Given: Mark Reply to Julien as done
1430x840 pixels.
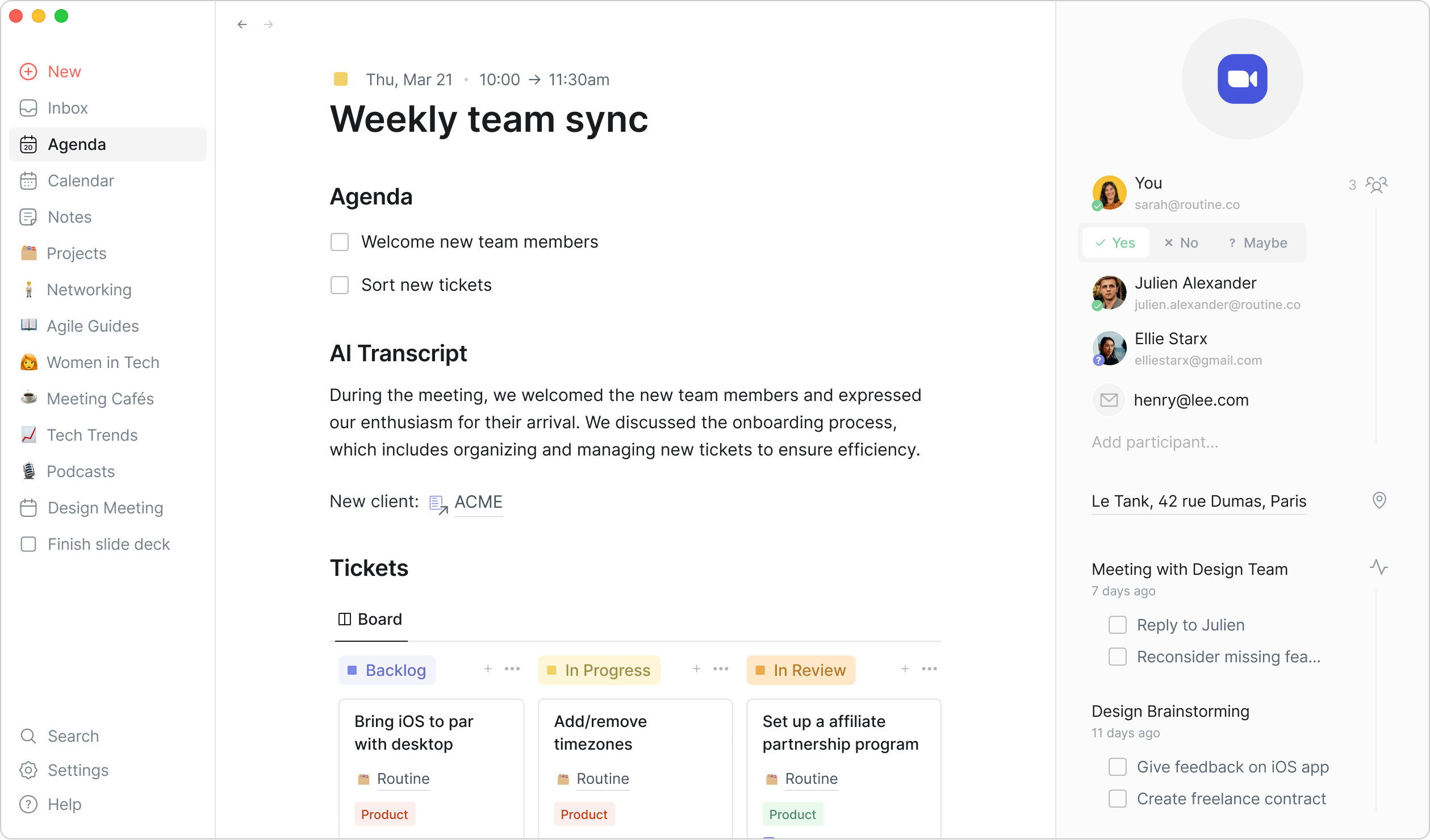Looking at the screenshot, I should tap(1118, 625).
